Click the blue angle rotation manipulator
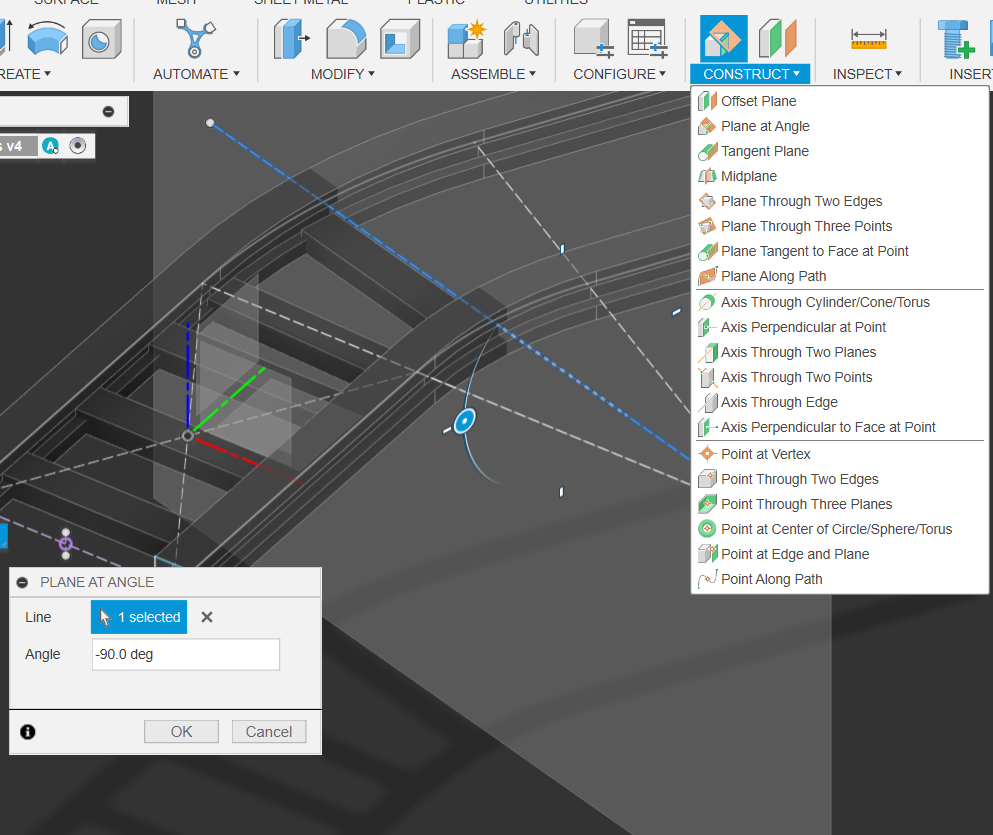Viewport: 993px width, 835px height. click(464, 421)
